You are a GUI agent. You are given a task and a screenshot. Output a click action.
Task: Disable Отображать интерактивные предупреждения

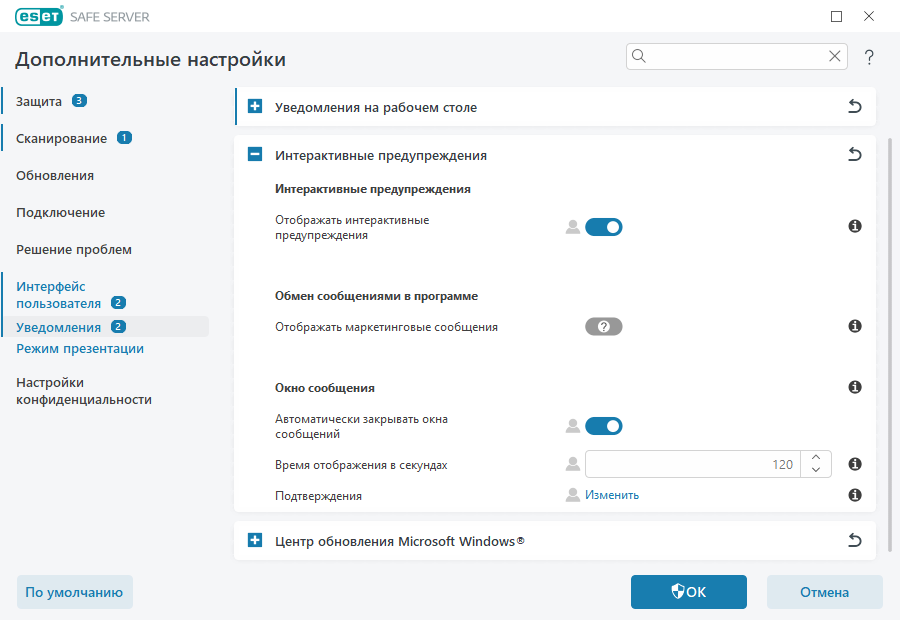(604, 227)
